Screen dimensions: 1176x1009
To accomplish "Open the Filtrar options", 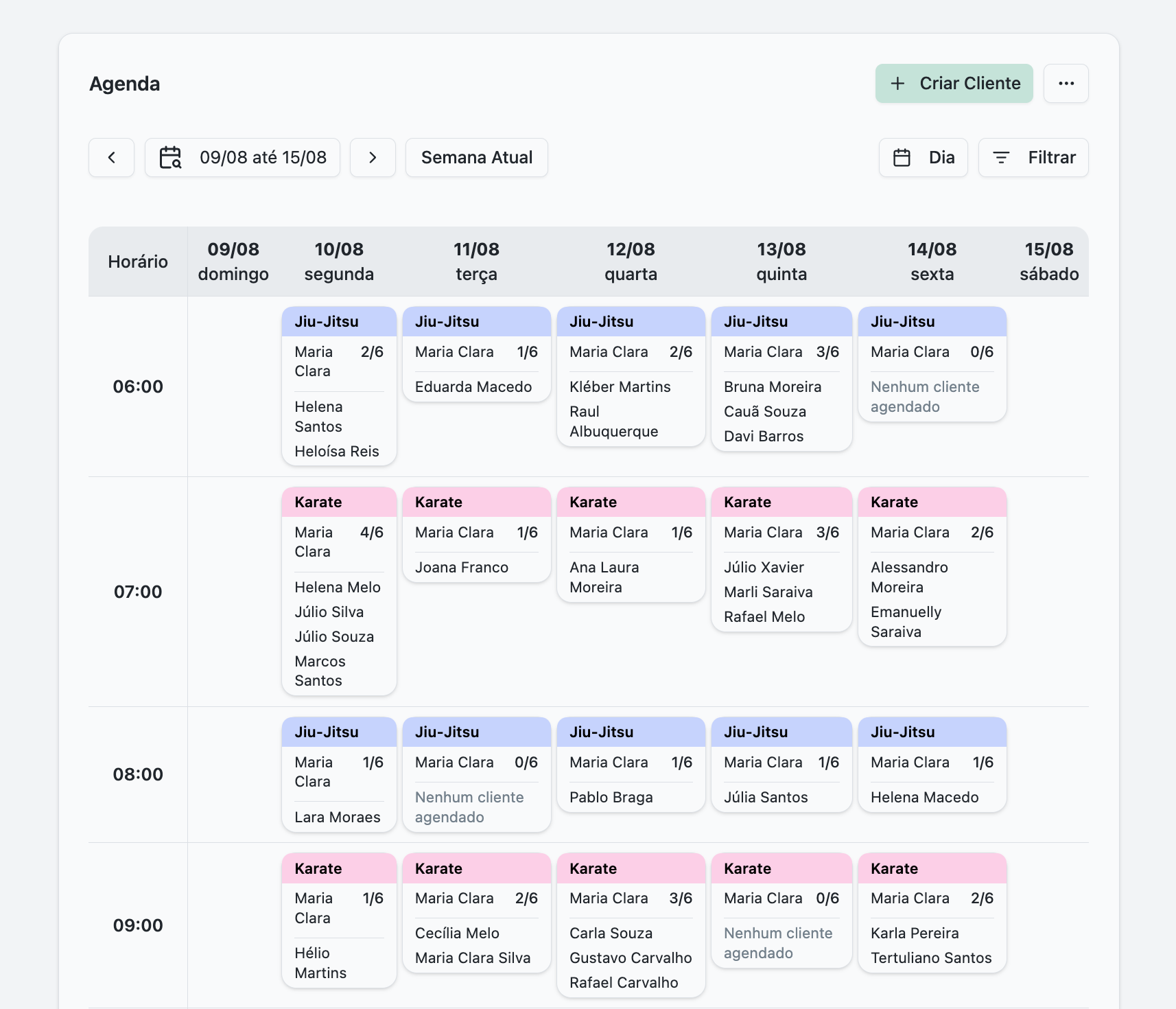I will [1033, 157].
